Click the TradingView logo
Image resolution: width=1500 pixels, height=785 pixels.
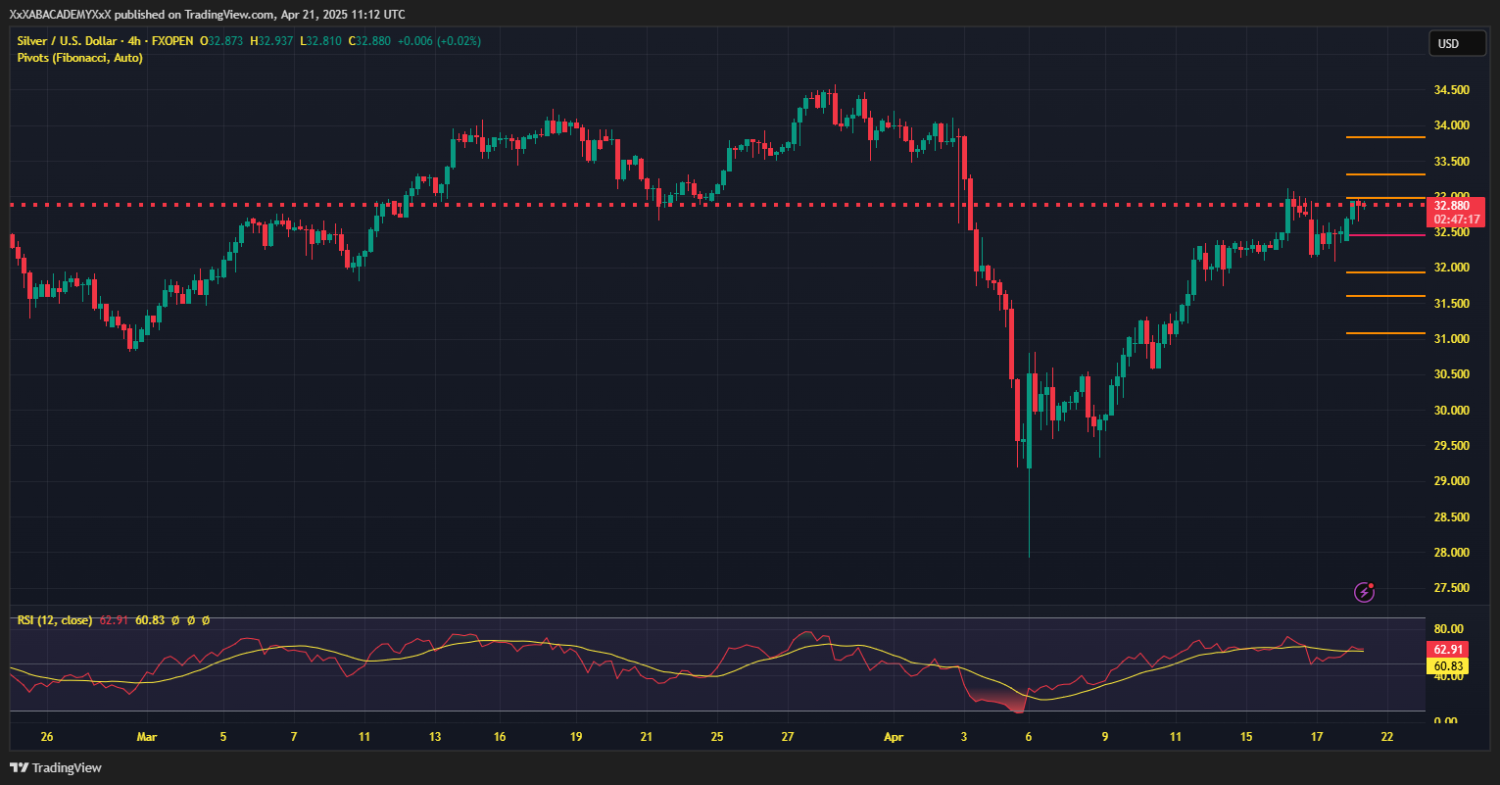point(56,767)
